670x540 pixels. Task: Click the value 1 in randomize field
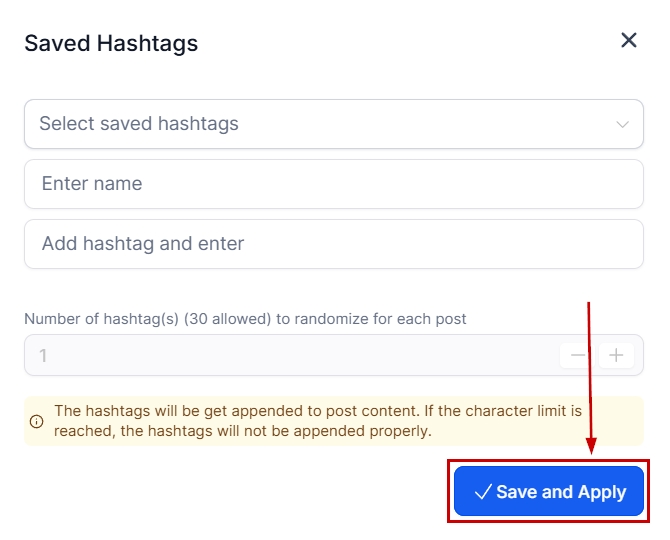click(x=43, y=355)
